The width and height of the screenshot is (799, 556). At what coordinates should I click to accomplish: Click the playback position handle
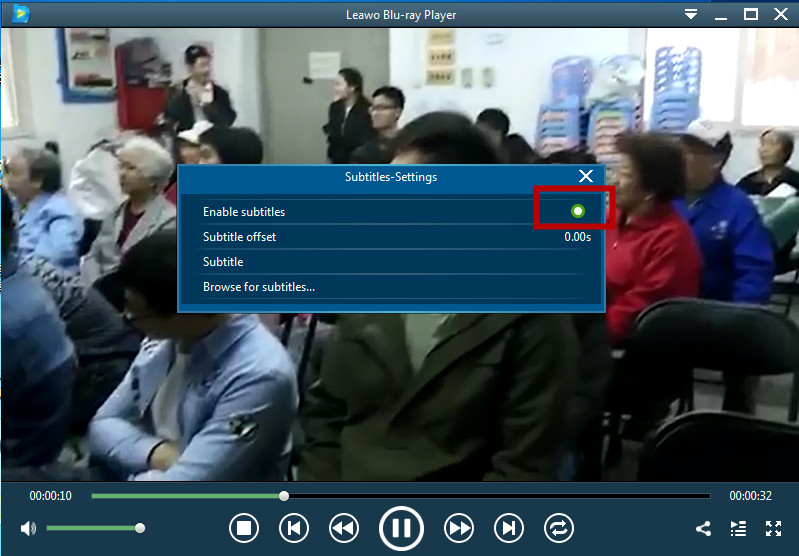coord(284,496)
